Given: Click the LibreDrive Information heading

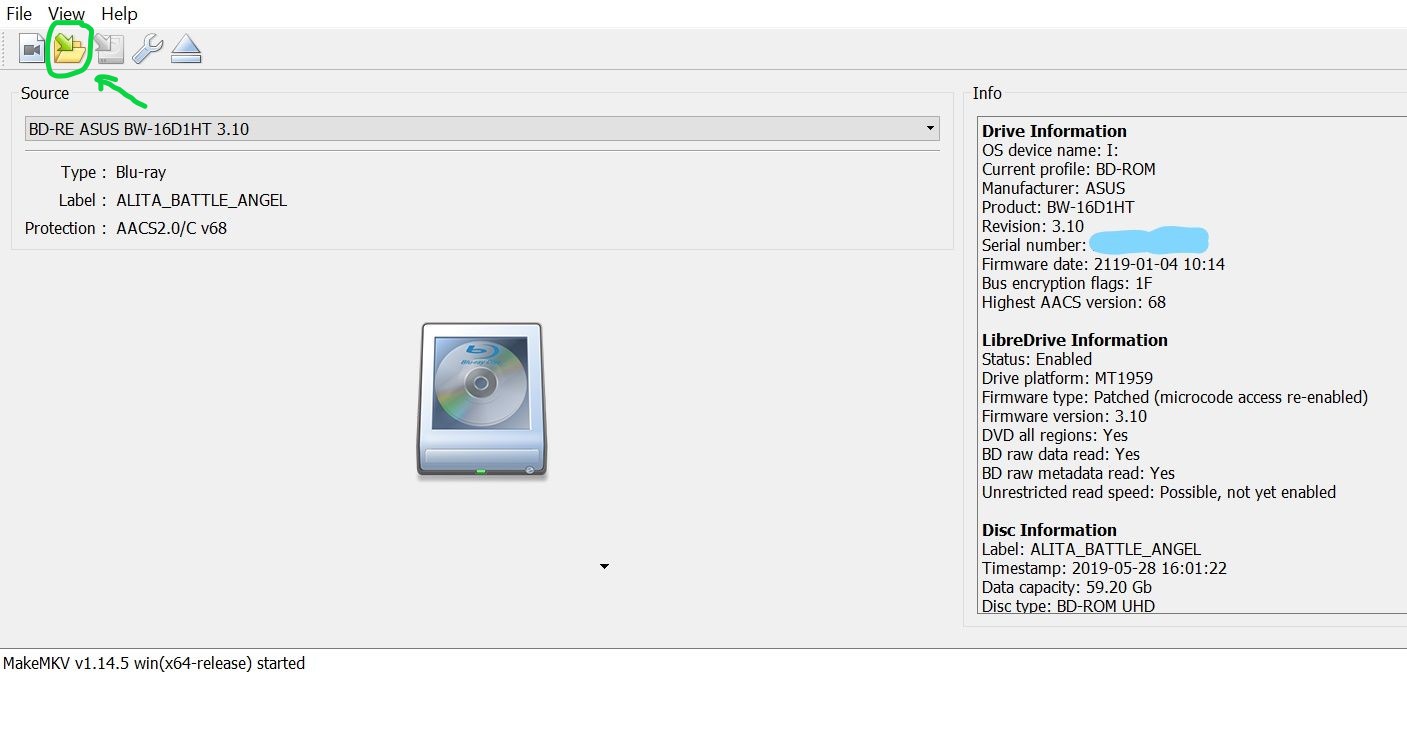Looking at the screenshot, I should pyautogui.click(x=1075, y=340).
